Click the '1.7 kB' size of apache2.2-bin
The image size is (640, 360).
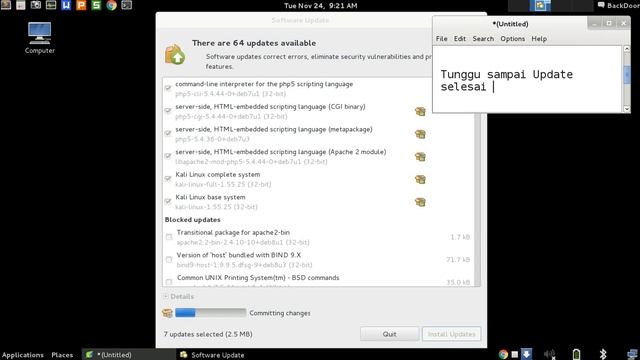click(x=460, y=237)
